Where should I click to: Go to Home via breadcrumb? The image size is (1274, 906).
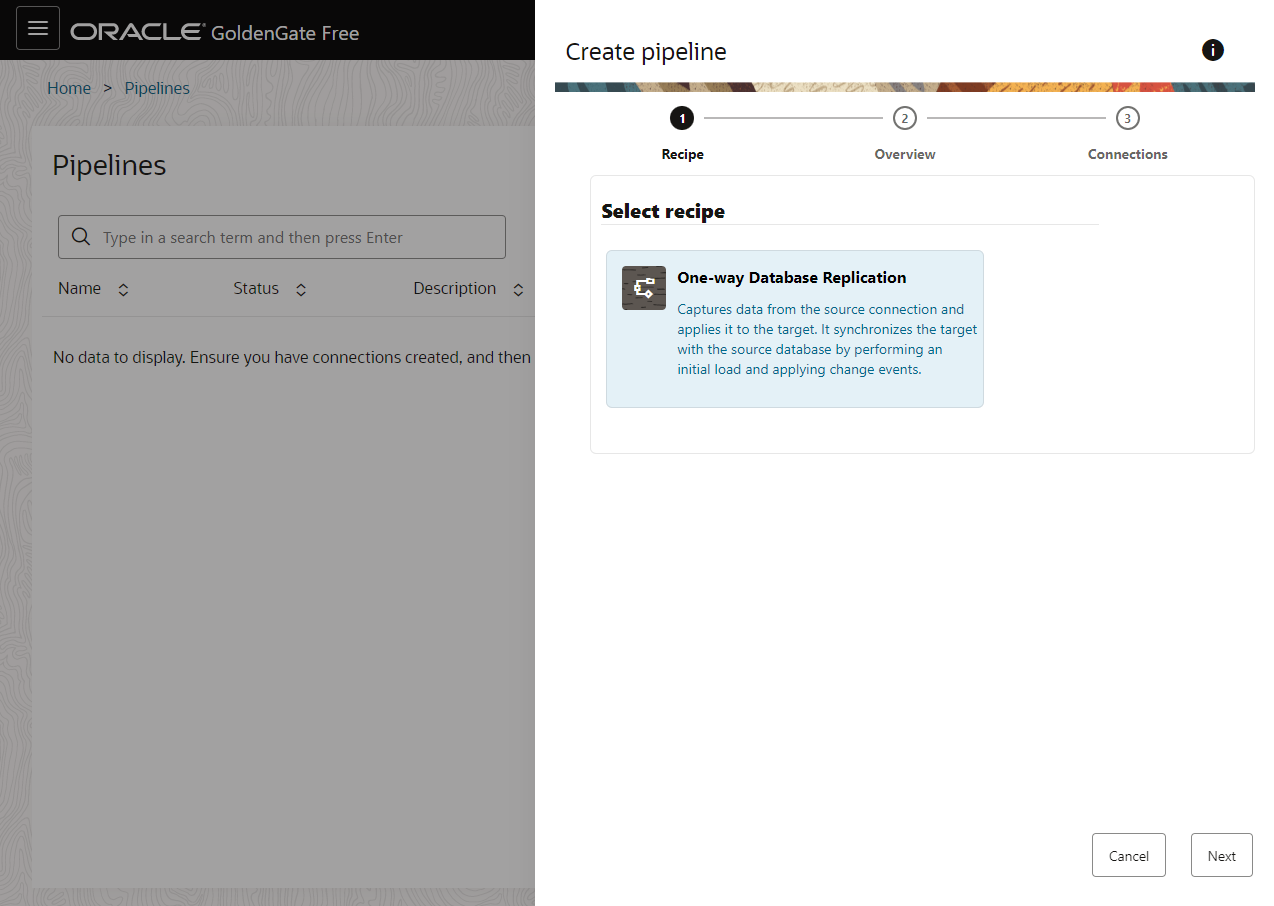pyautogui.click(x=69, y=88)
